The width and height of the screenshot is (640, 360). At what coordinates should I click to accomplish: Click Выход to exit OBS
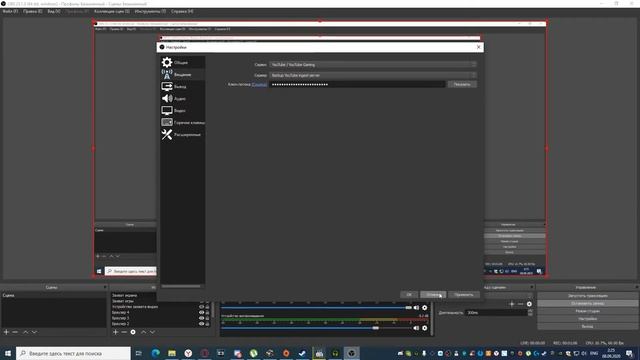point(588,327)
